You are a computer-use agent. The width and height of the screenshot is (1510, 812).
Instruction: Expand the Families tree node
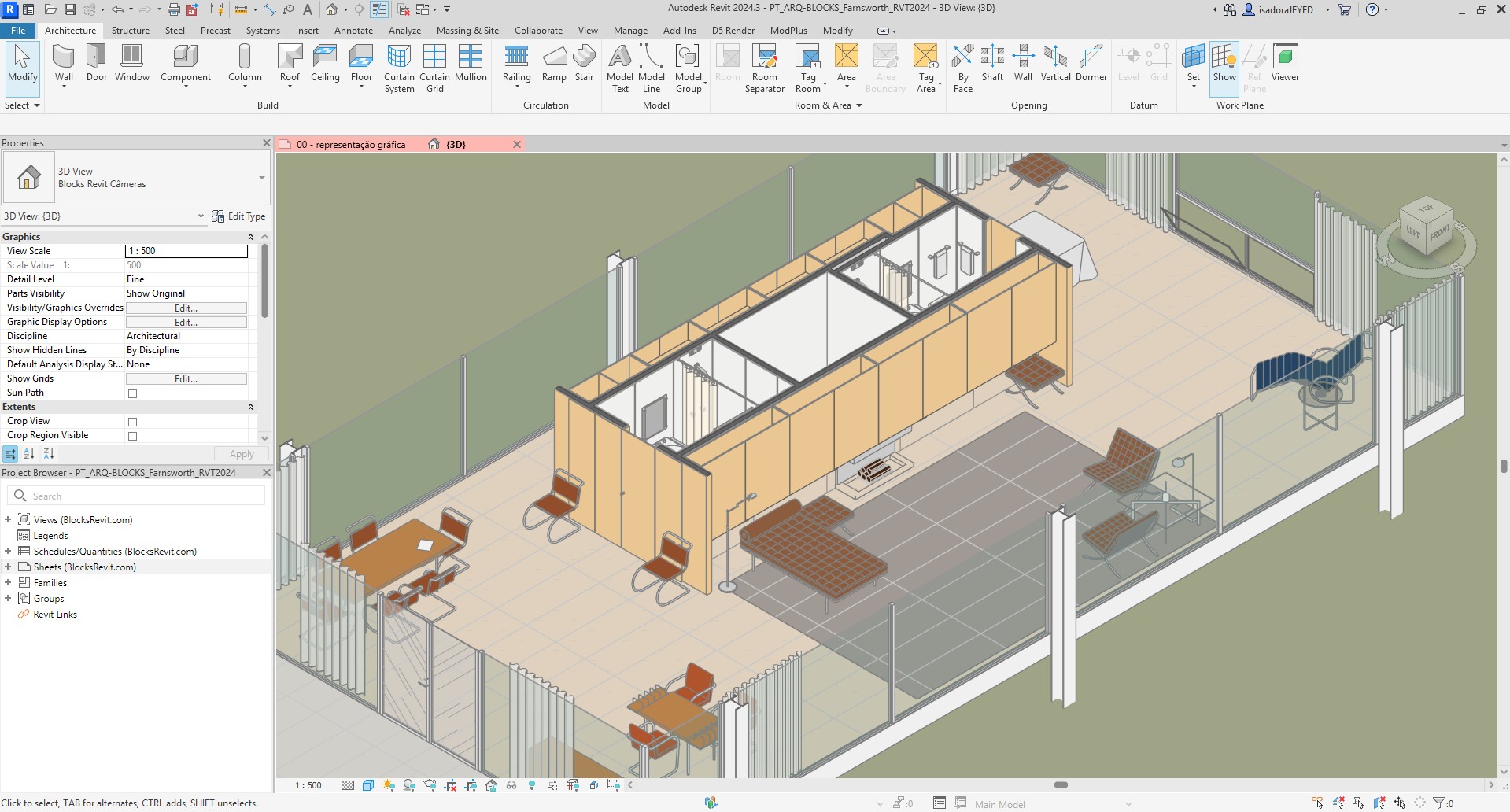[x=8, y=582]
